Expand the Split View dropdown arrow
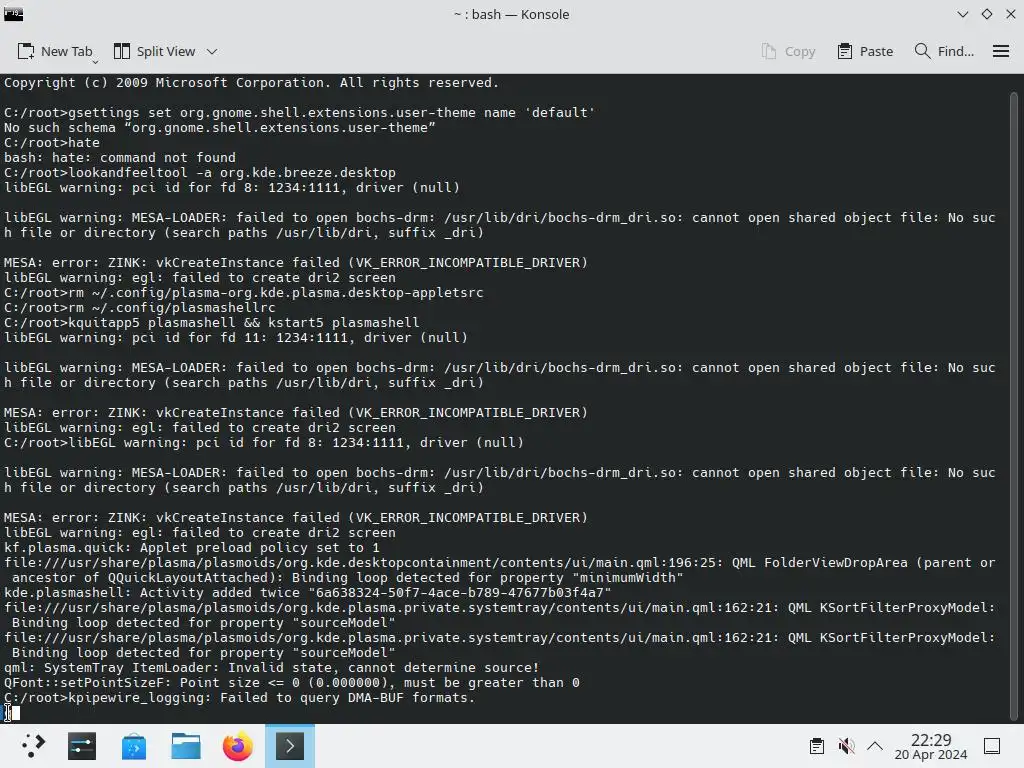1024x768 pixels. point(212,52)
